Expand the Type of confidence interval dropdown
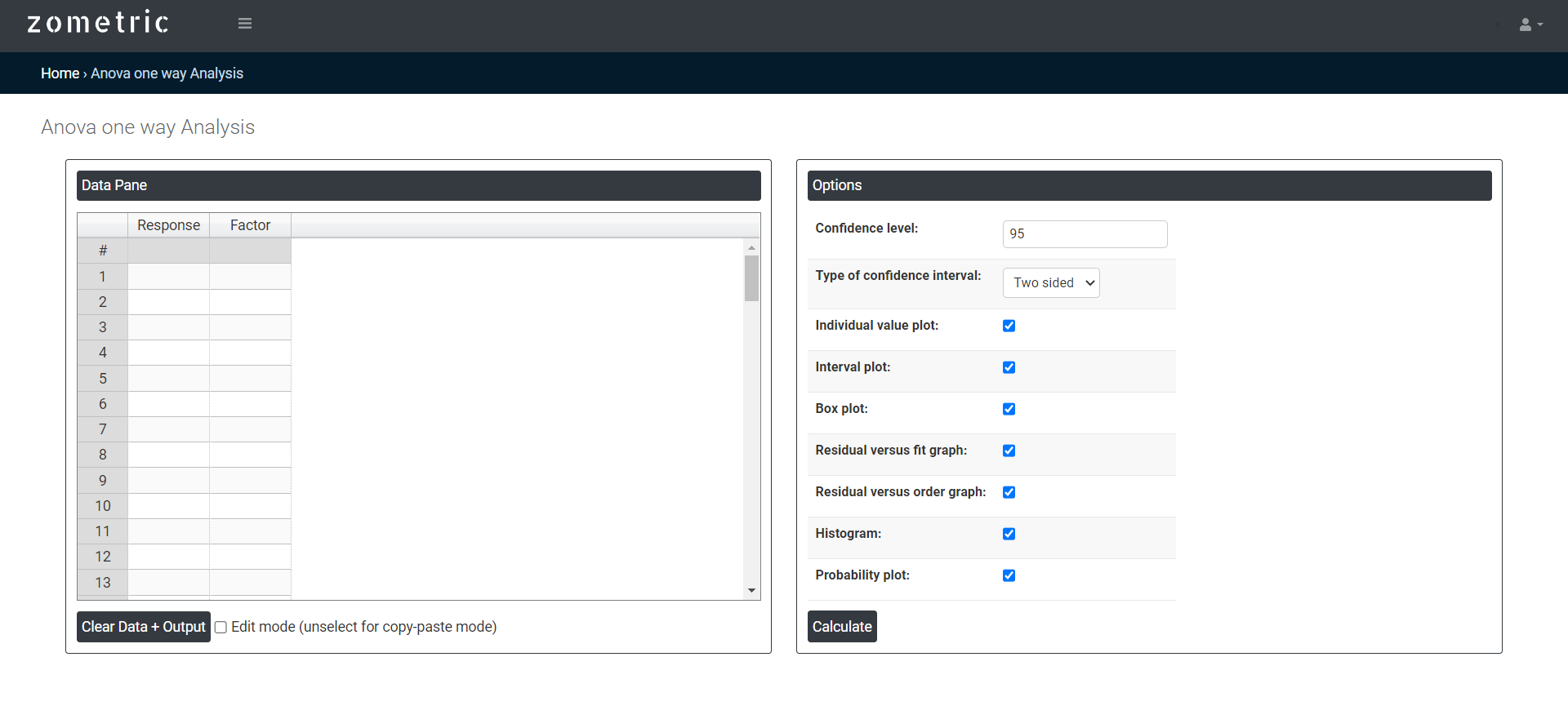Viewport: 1568px width, 706px height. point(1050,283)
